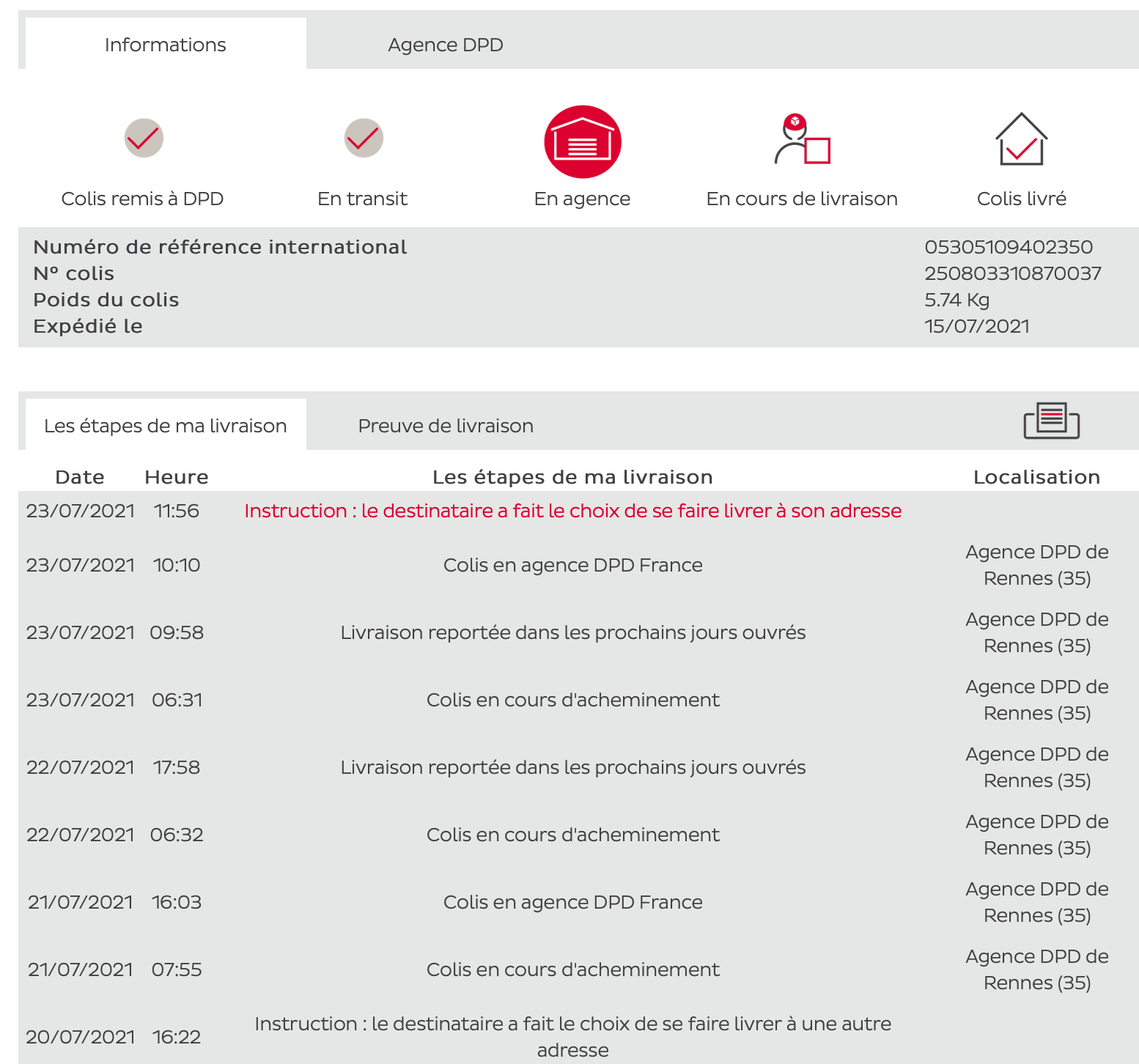Click the Expédié le label
The width and height of the screenshot is (1139, 1064).
(88, 326)
